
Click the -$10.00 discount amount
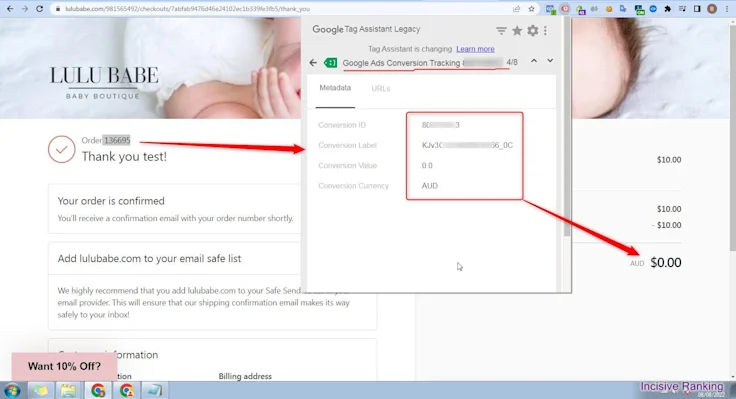(x=667, y=225)
